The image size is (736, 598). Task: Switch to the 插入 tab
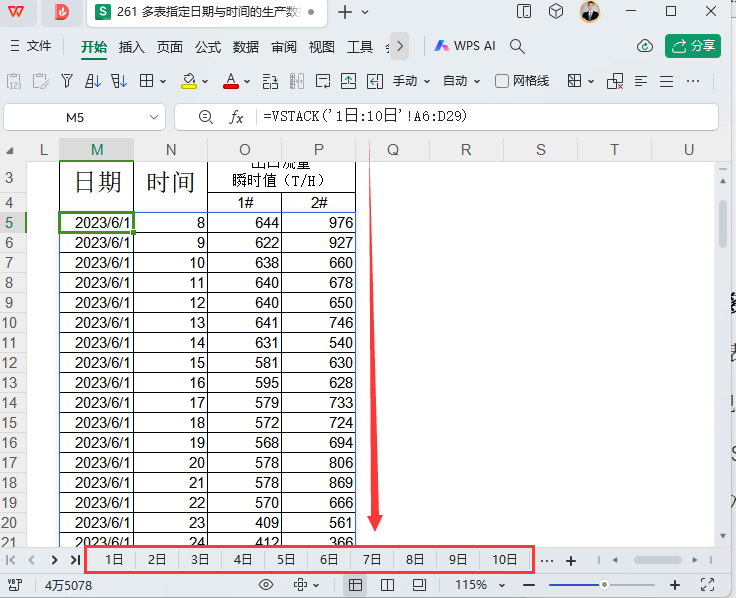point(131,46)
